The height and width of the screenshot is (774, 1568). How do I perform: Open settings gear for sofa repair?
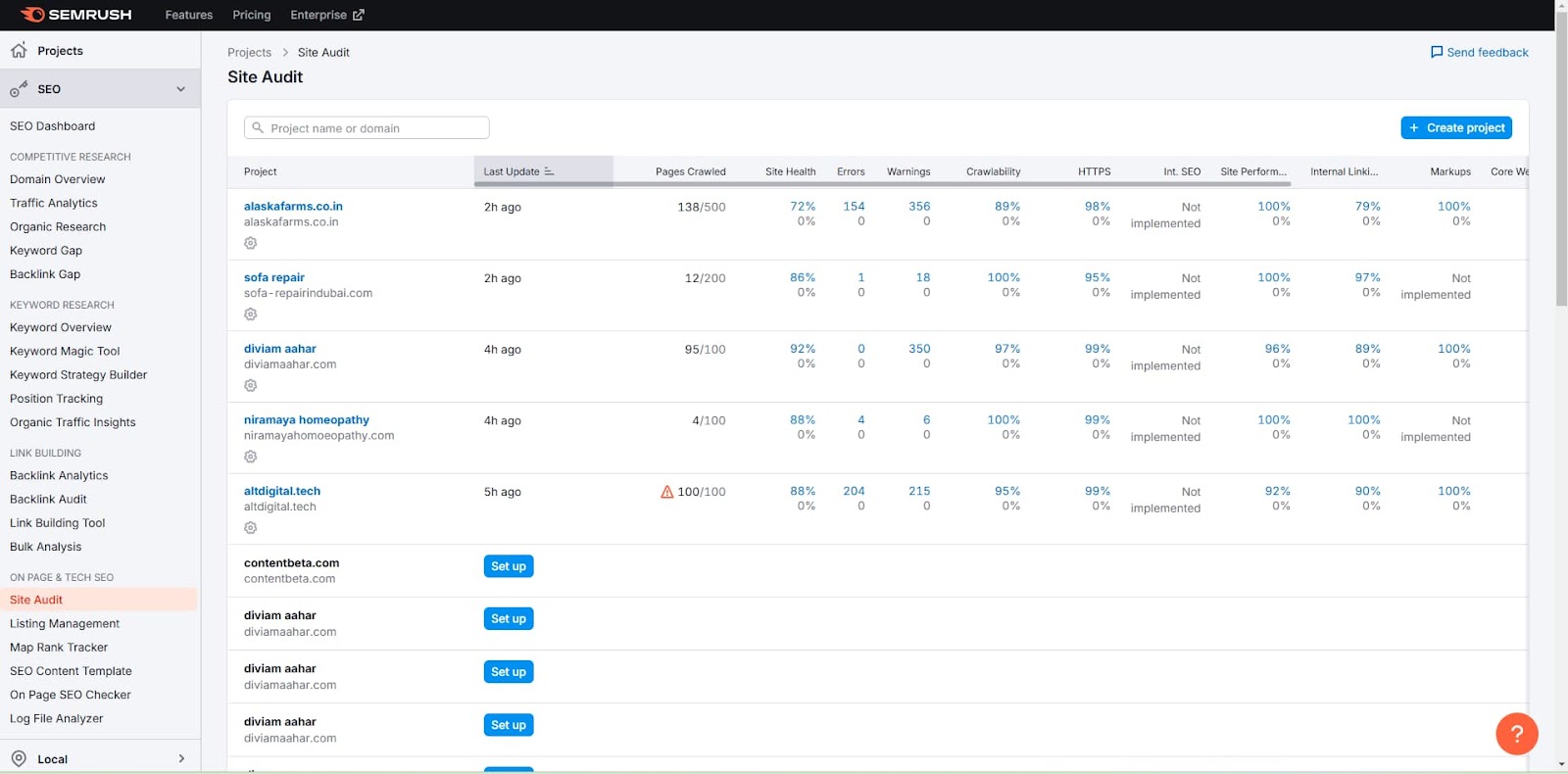(x=251, y=314)
